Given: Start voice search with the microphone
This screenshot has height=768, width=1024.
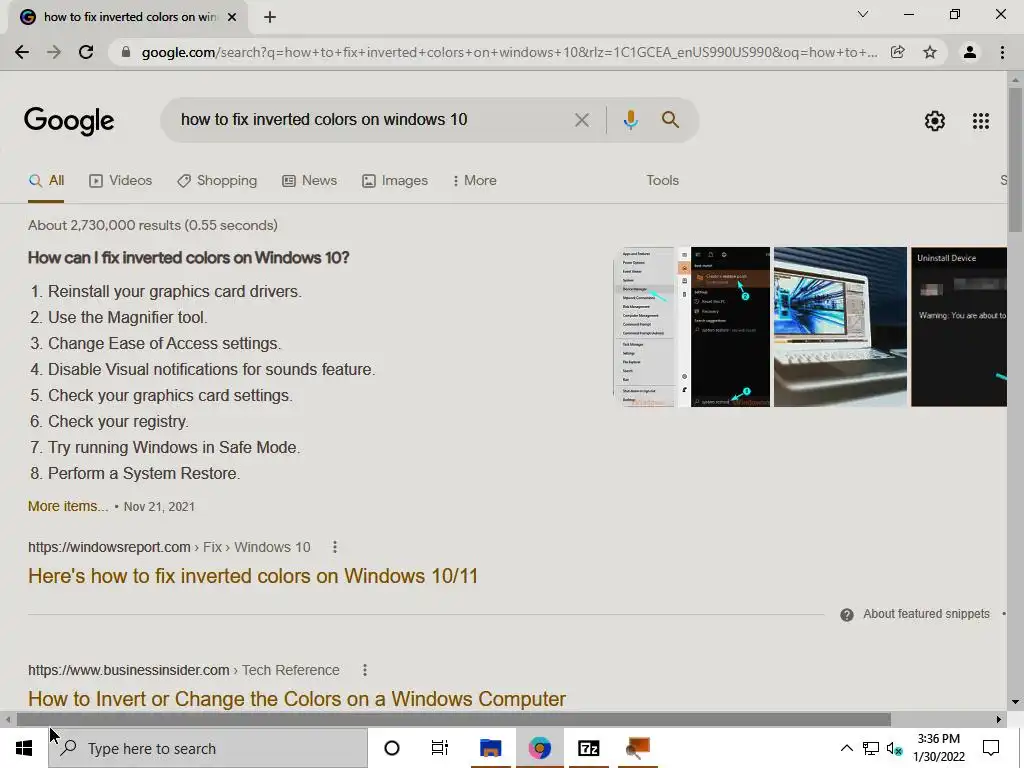Looking at the screenshot, I should pos(630,120).
